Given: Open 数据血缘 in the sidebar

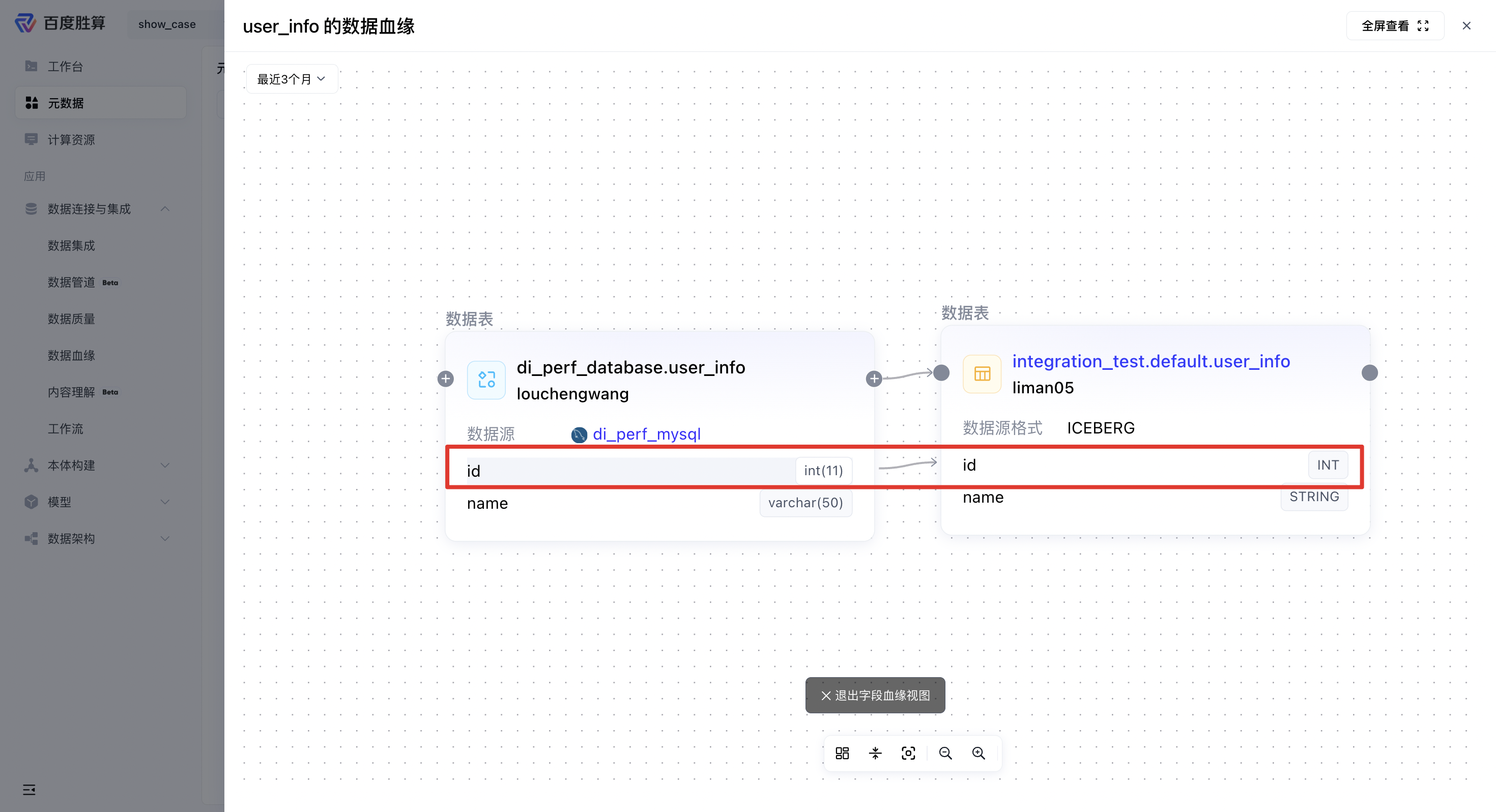Looking at the screenshot, I should 71,355.
